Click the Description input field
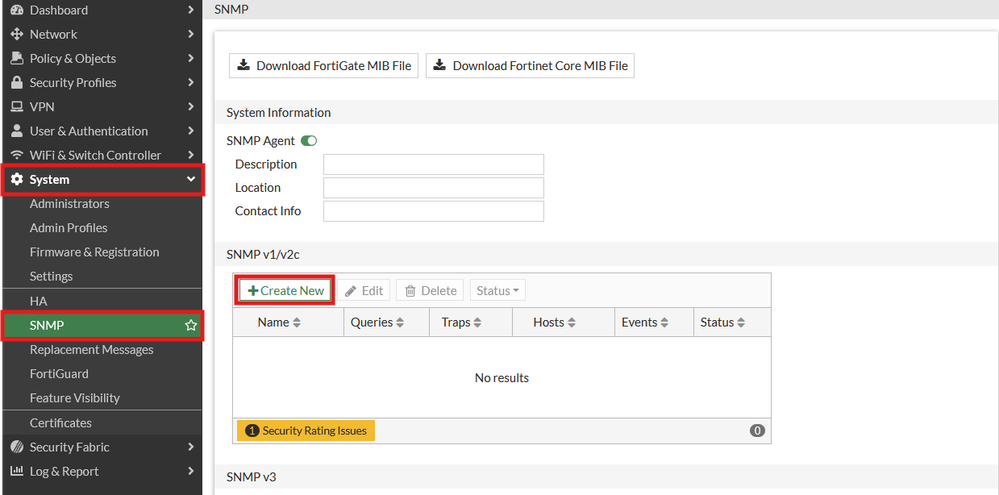The height and width of the screenshot is (495, 999). pos(433,164)
